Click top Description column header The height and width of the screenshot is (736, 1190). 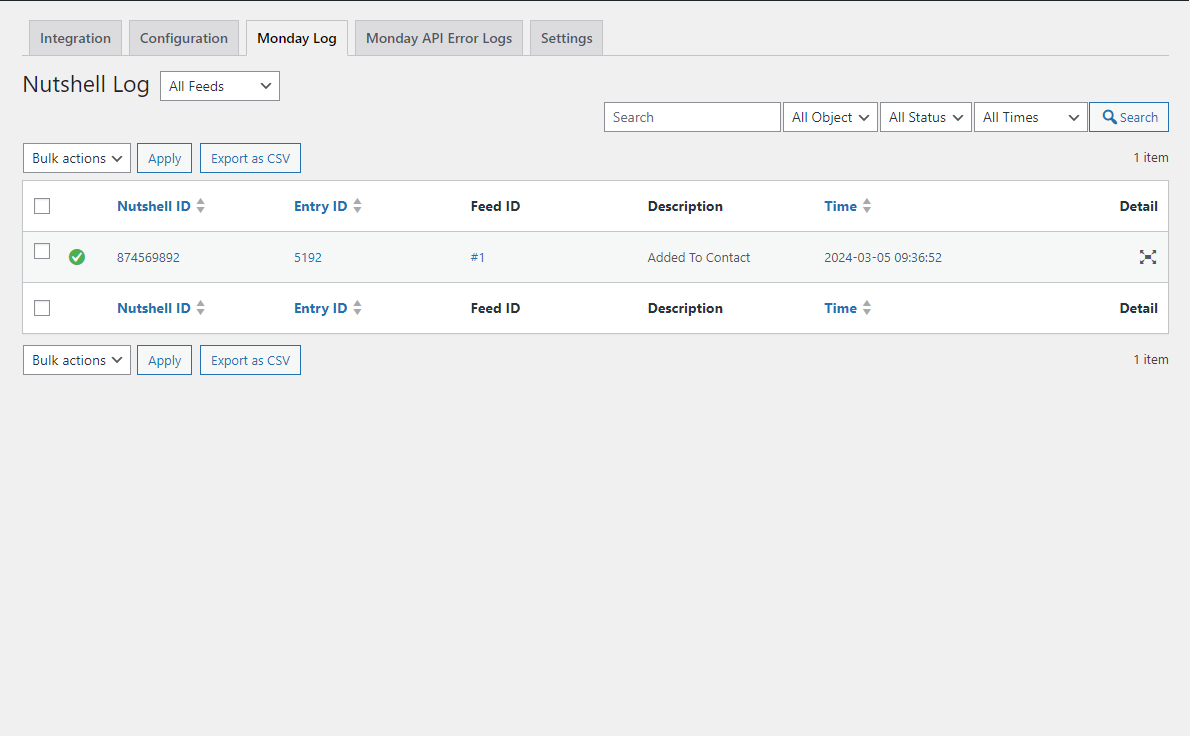[x=685, y=206]
